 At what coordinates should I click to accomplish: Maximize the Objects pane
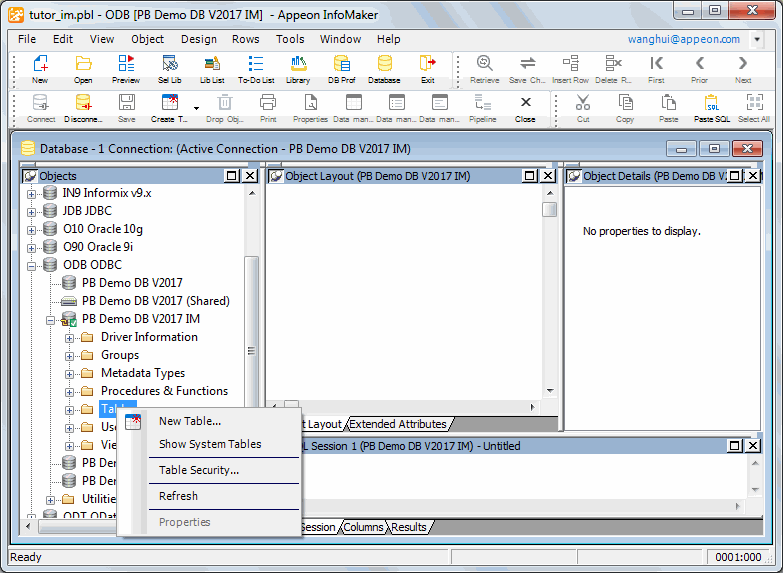tap(232, 176)
